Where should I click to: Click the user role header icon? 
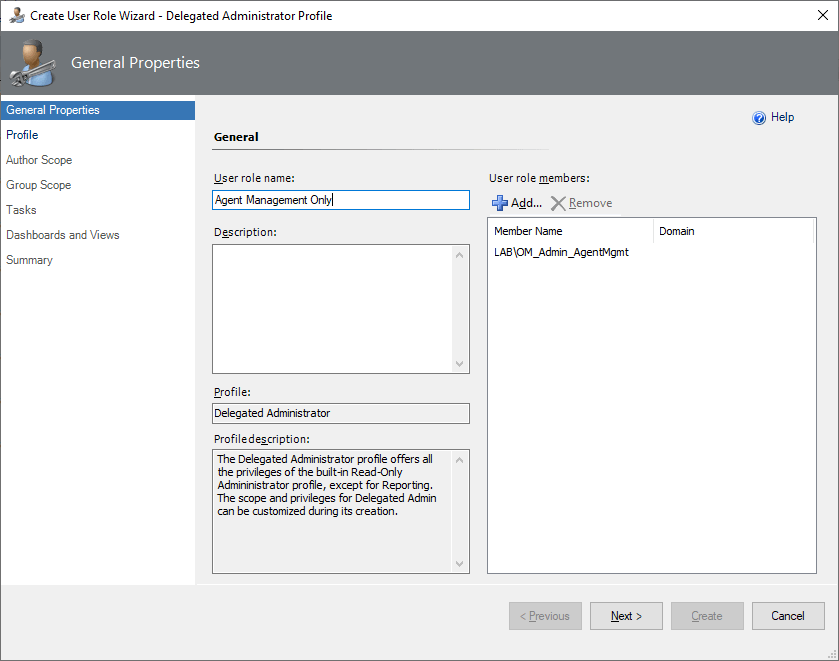tap(31, 64)
